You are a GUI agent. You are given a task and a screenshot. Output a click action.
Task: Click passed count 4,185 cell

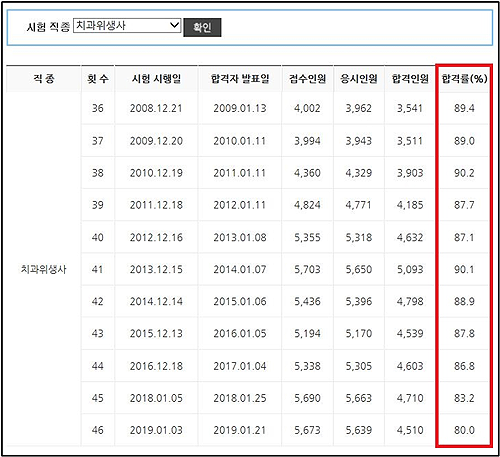point(410,205)
